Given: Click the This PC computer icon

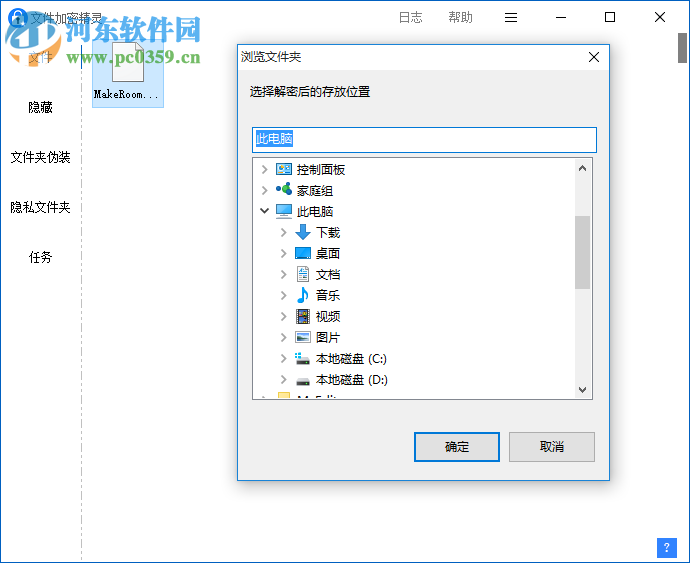Looking at the screenshot, I should point(284,211).
